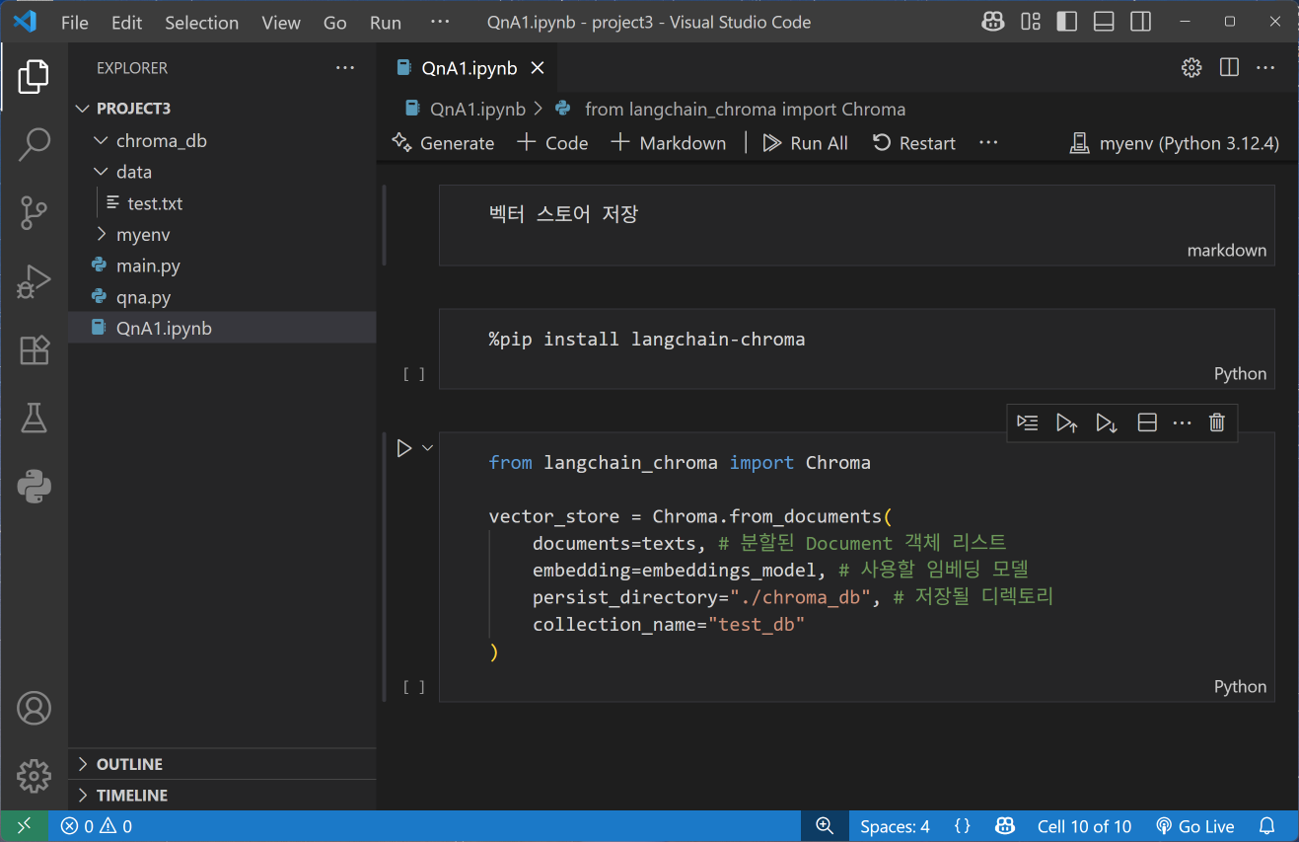Screen dimensions: 1299x842
Task: Generate a cell with the Generate button
Action: click(443, 143)
